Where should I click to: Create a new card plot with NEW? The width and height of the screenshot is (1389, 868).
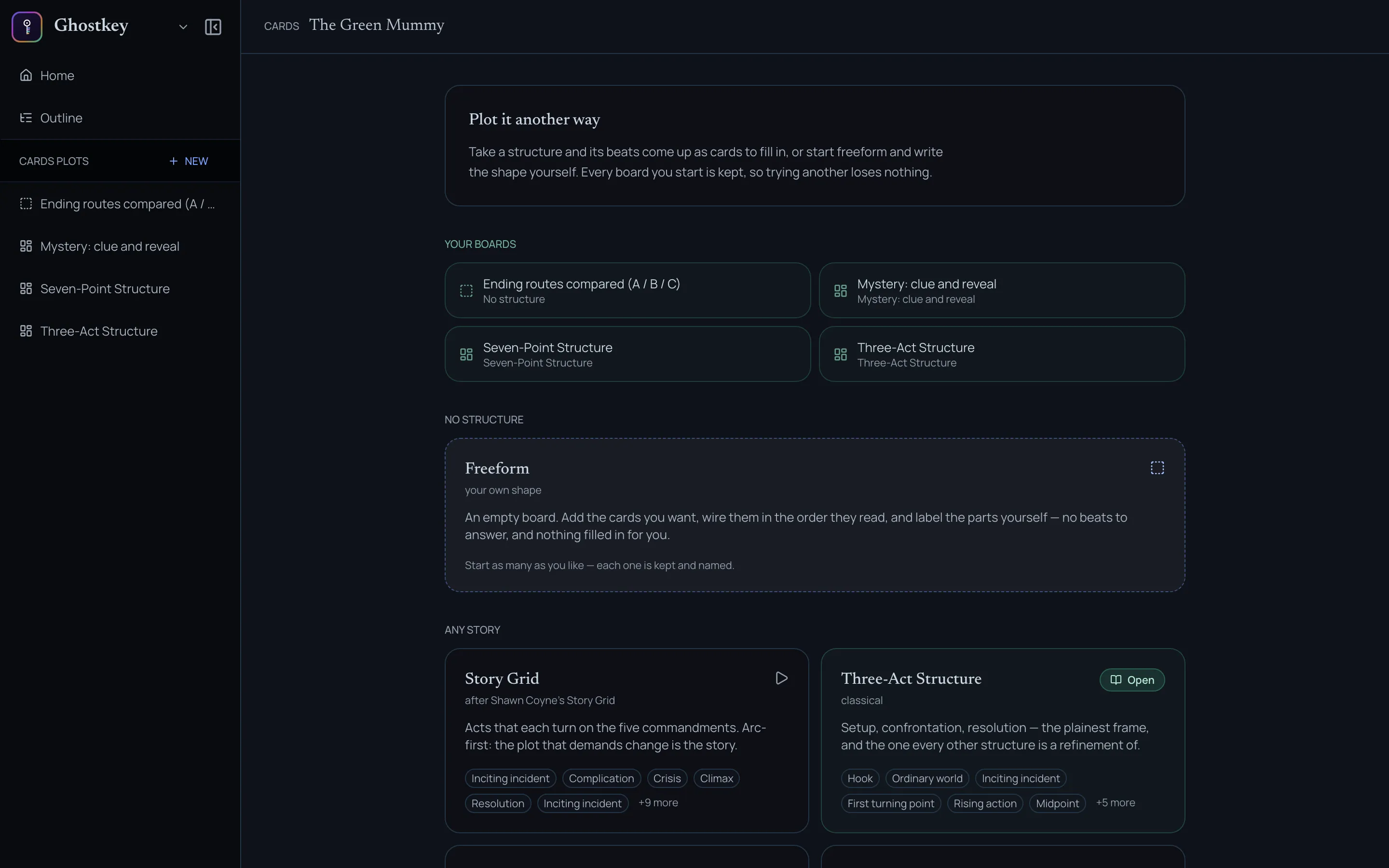pos(189,162)
